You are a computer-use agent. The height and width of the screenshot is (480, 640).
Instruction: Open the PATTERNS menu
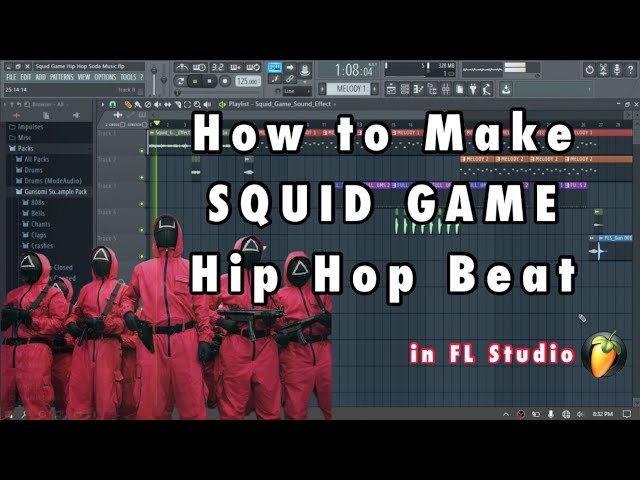pos(62,77)
